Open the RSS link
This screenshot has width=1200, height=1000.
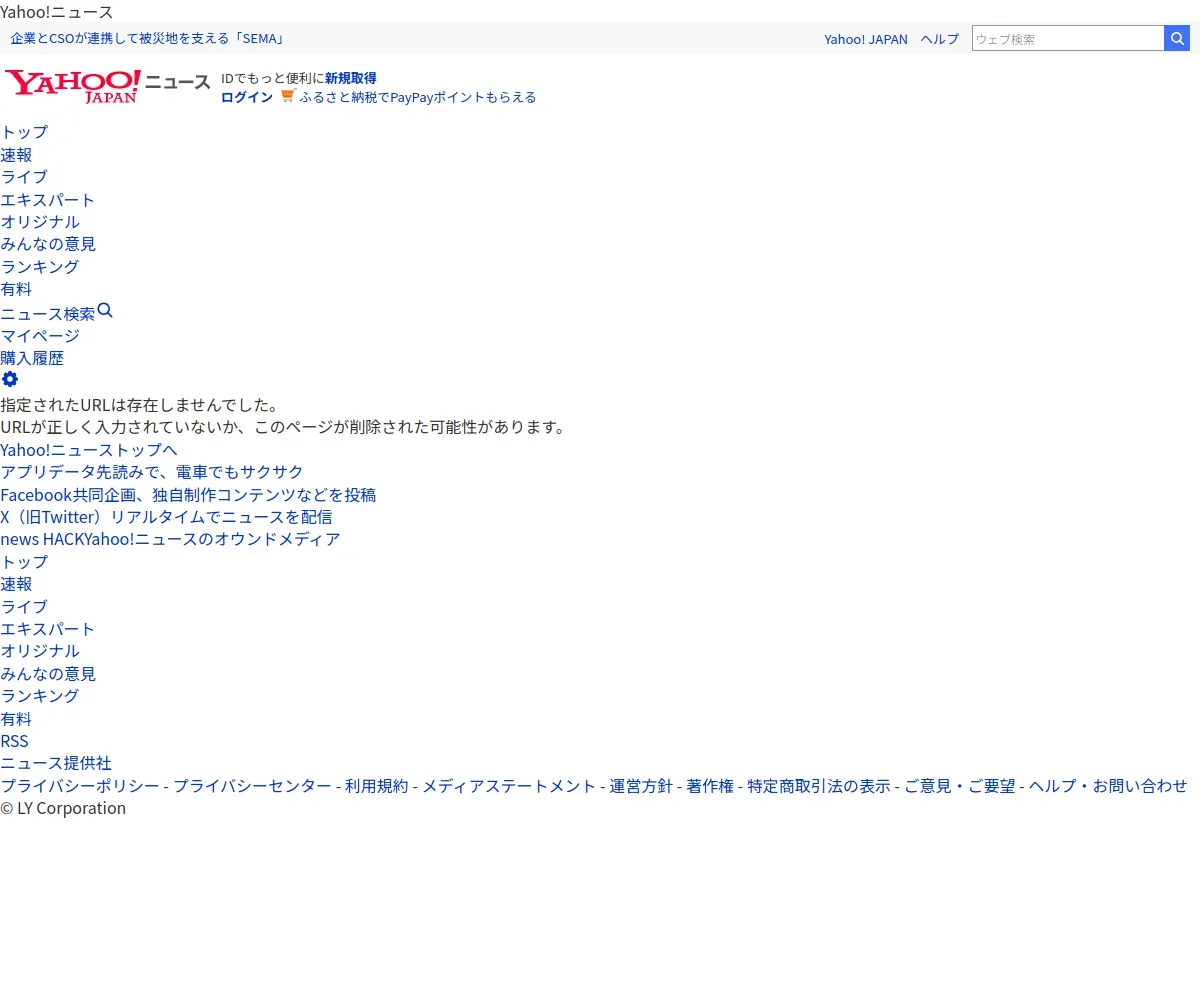tap(15, 741)
